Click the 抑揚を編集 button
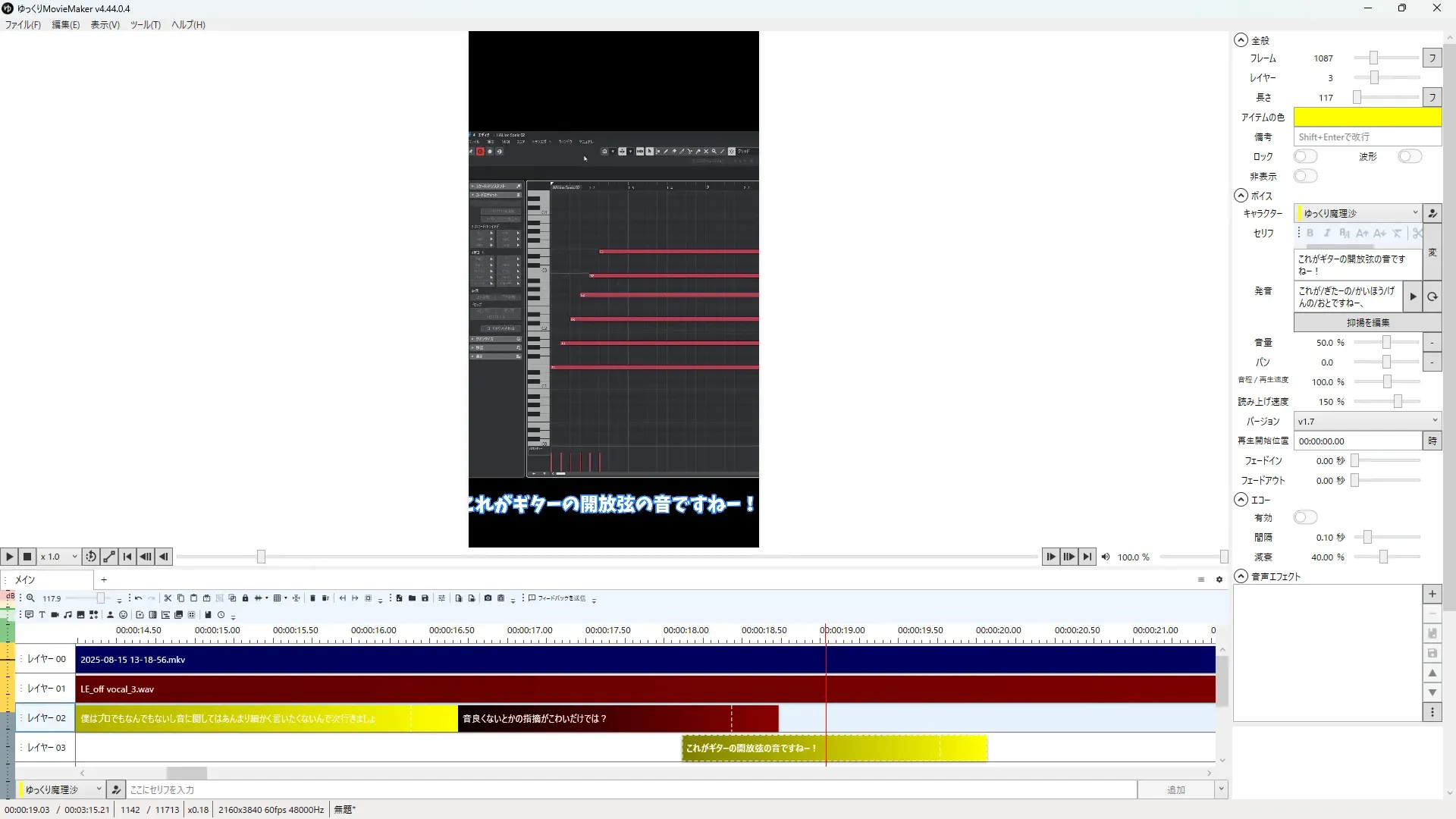Image resolution: width=1456 pixels, height=819 pixels. pos(1367,322)
